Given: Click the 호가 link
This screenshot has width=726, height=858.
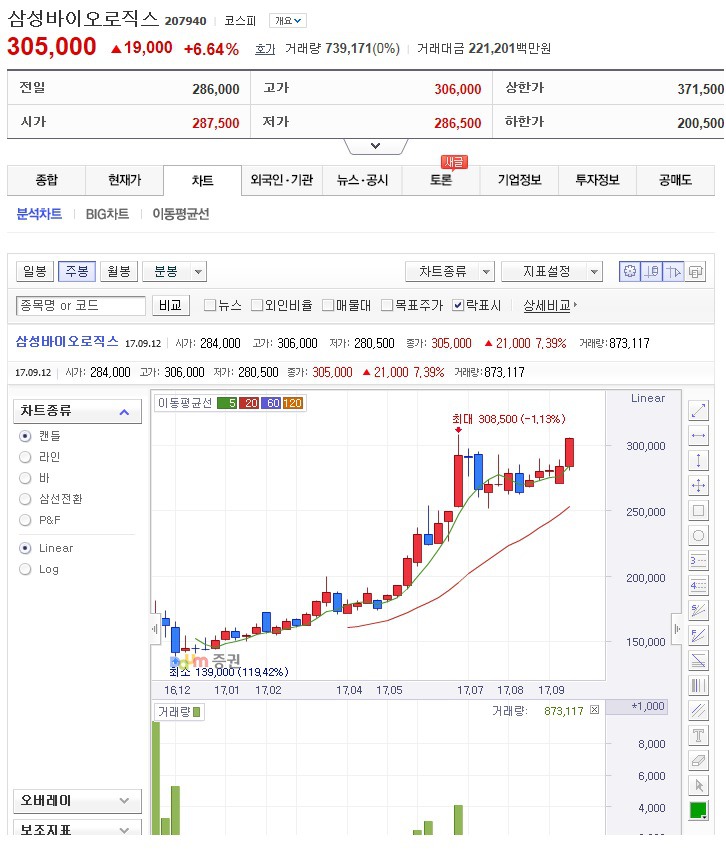Looking at the screenshot, I should pos(265,49).
